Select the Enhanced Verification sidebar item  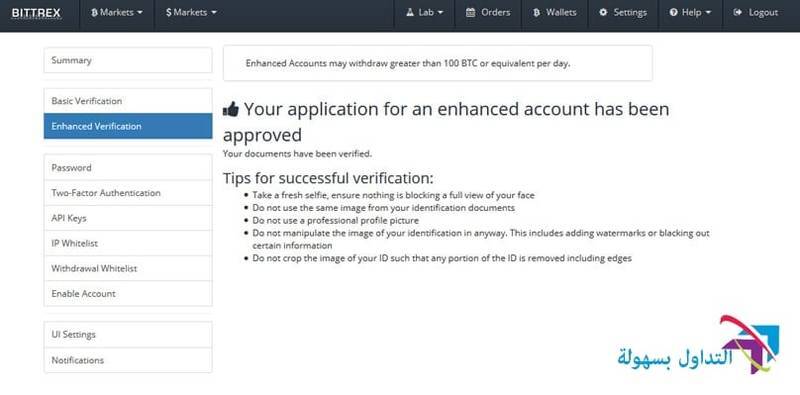click(x=128, y=126)
